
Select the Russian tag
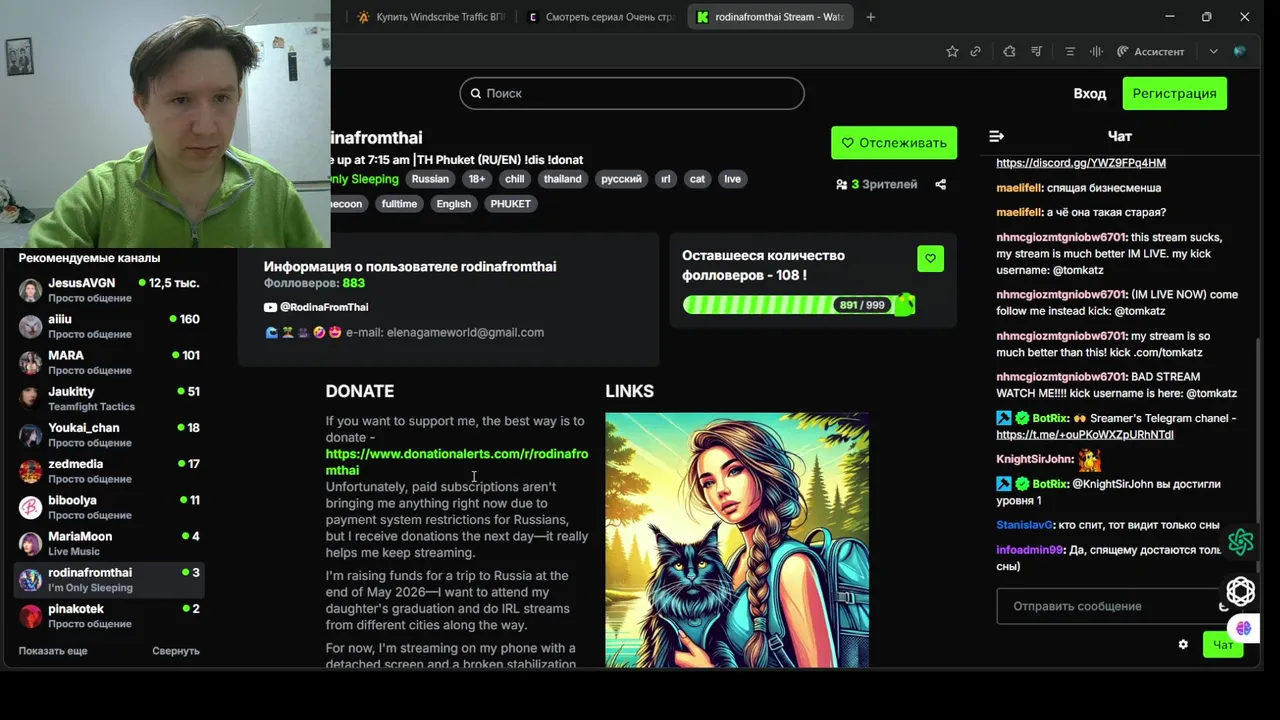click(430, 179)
